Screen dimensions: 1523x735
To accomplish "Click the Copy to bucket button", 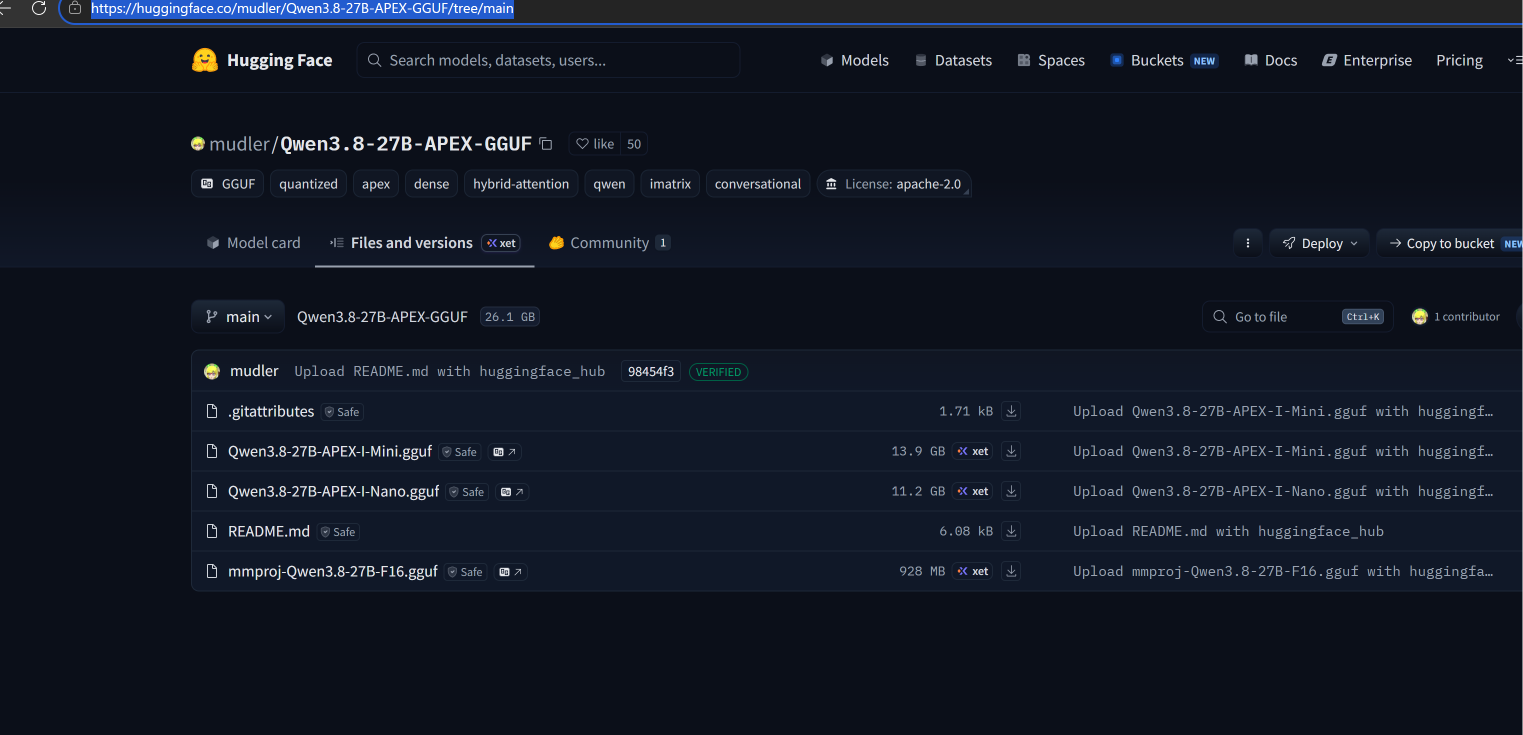I will (1450, 243).
